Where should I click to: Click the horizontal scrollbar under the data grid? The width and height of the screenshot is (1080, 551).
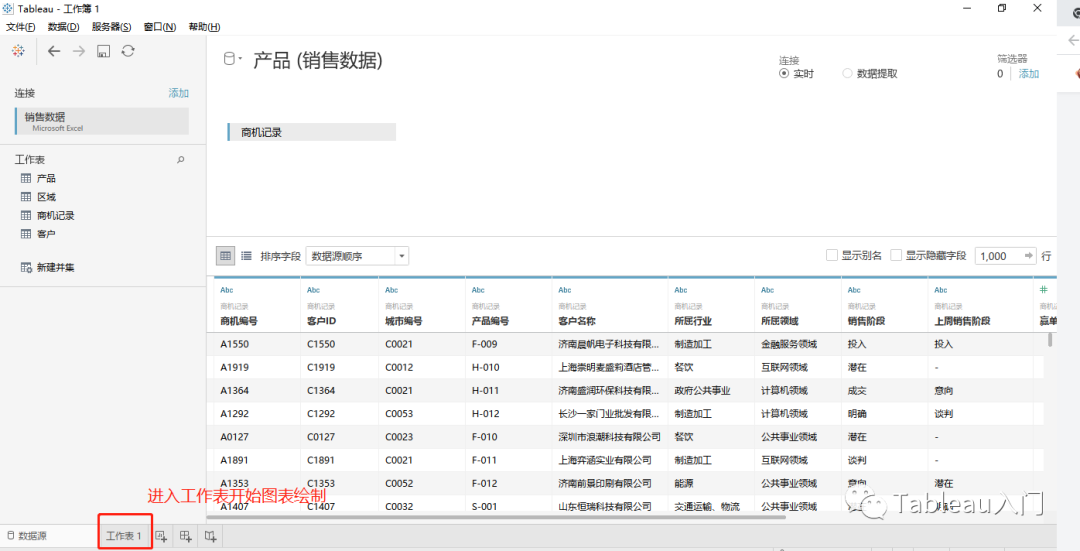[x=496, y=517]
